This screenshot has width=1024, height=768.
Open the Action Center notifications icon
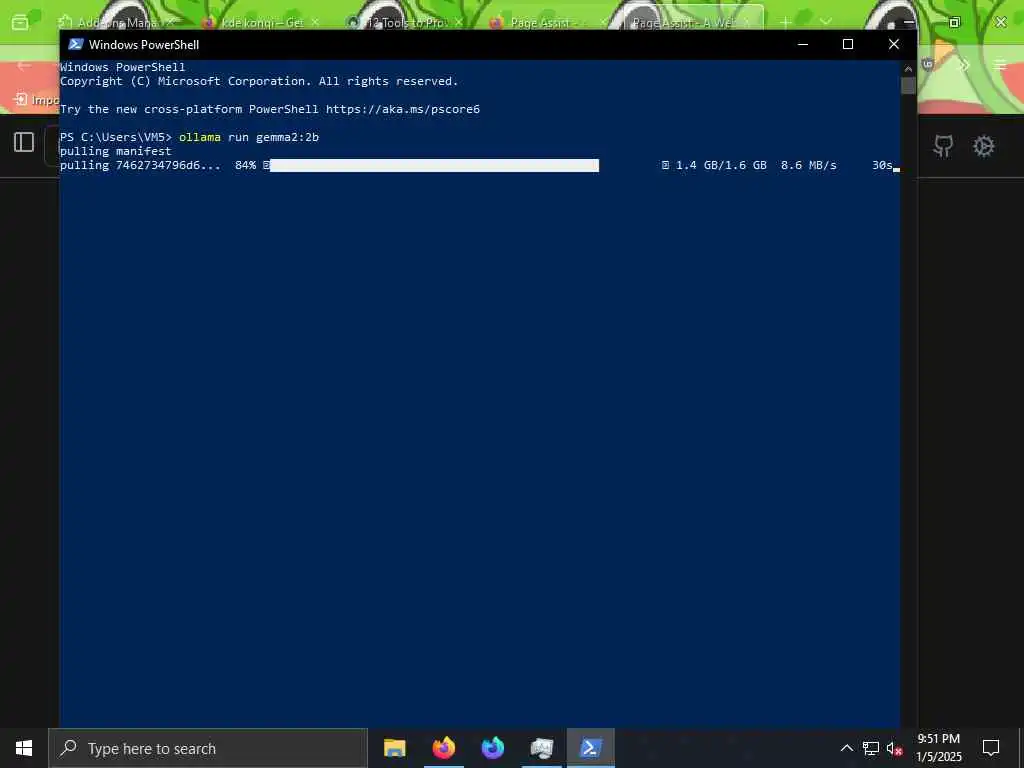pyautogui.click(x=991, y=748)
